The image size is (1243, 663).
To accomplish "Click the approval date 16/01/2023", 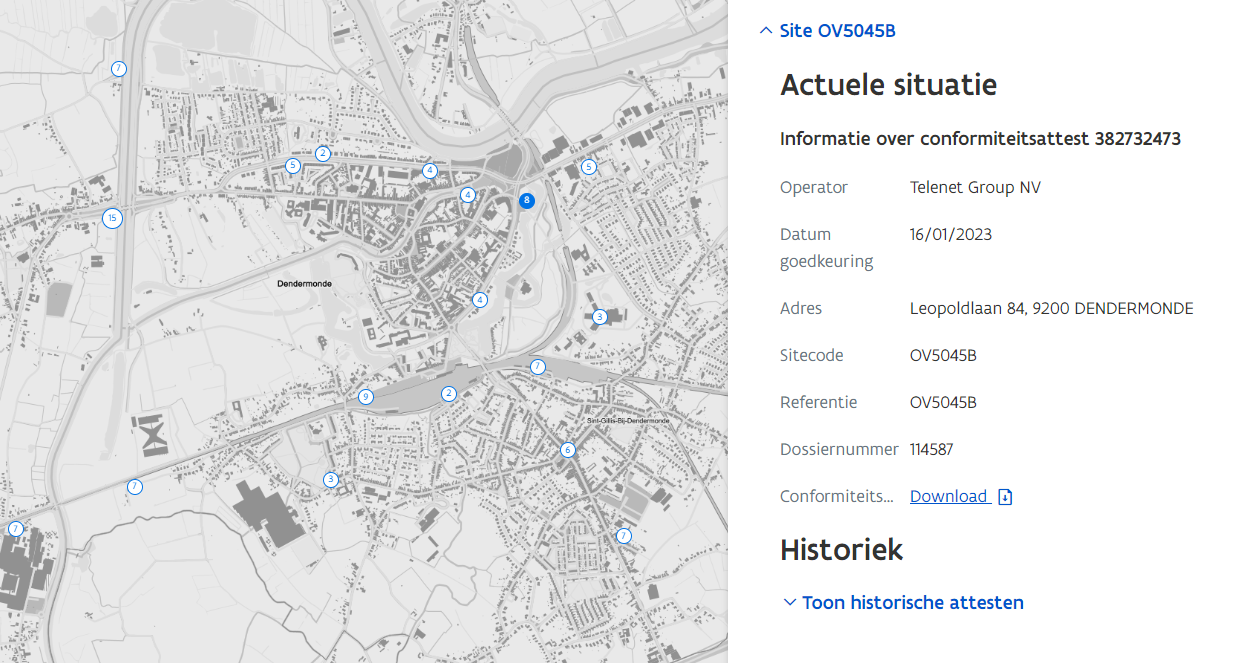I will pyautogui.click(x=950, y=235).
